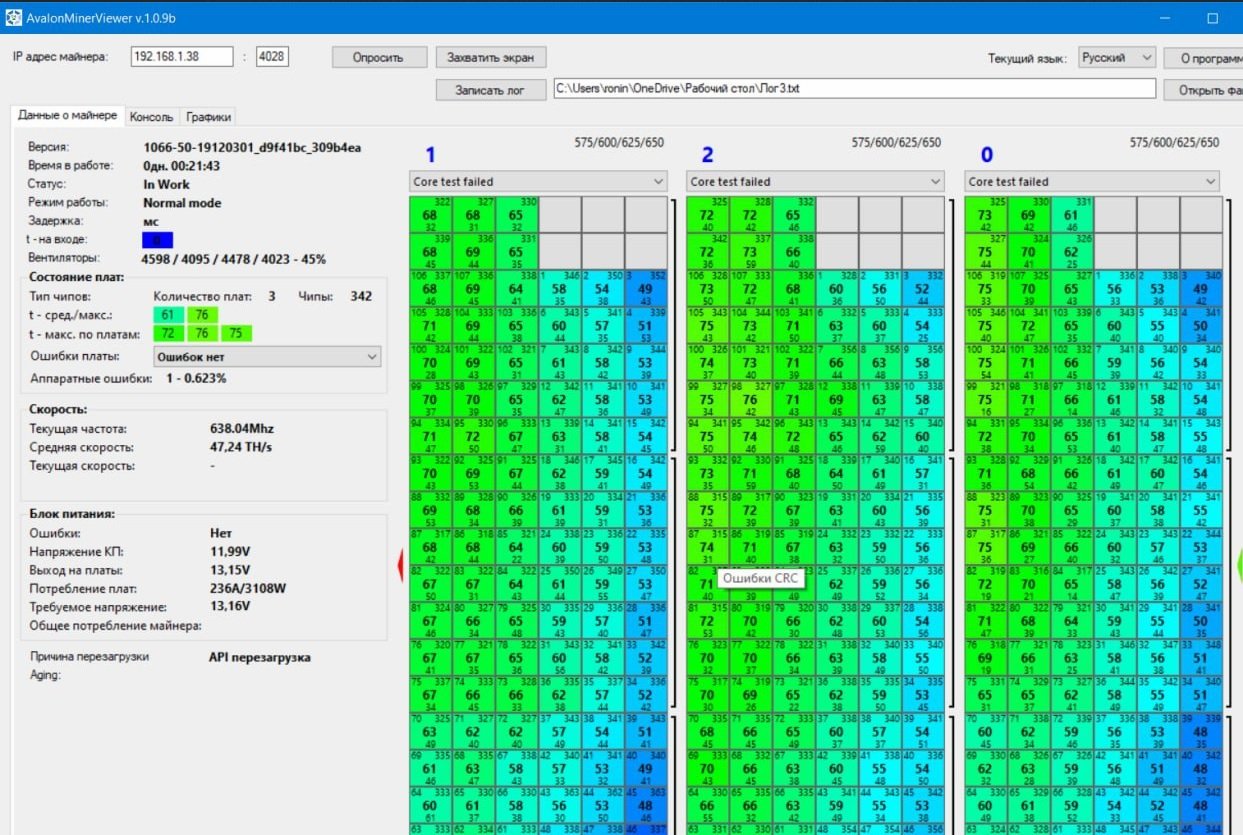Open the Core test failed dropdown for board 1

click(x=538, y=181)
